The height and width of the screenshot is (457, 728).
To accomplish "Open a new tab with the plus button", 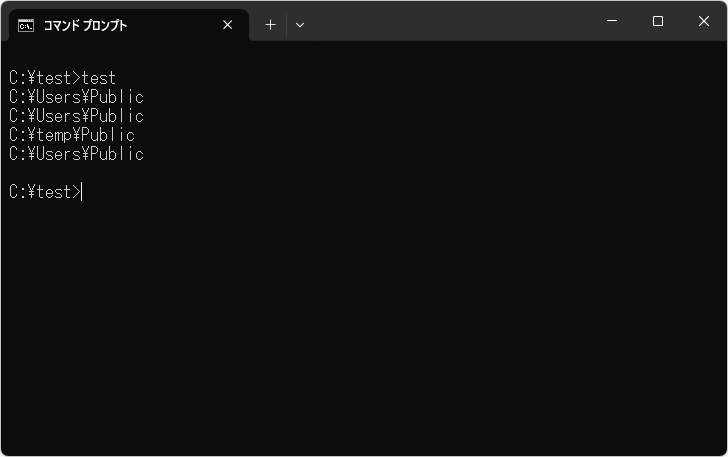I will click(x=270, y=25).
